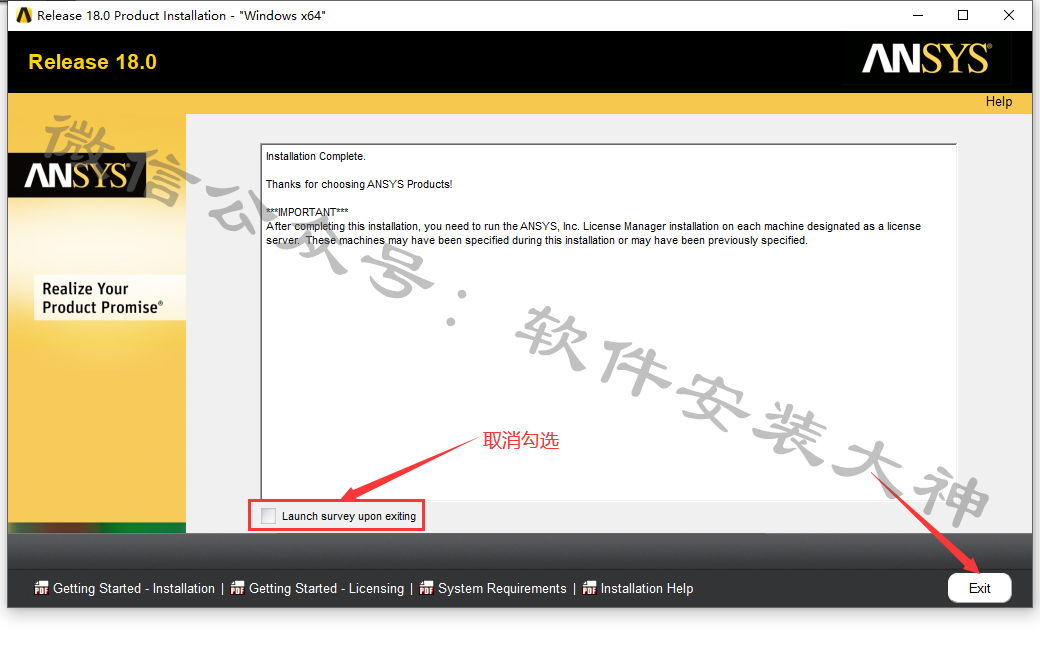Click PDF icon beside System Requirements
Viewport: 1040px width, 666px height.
(426, 588)
